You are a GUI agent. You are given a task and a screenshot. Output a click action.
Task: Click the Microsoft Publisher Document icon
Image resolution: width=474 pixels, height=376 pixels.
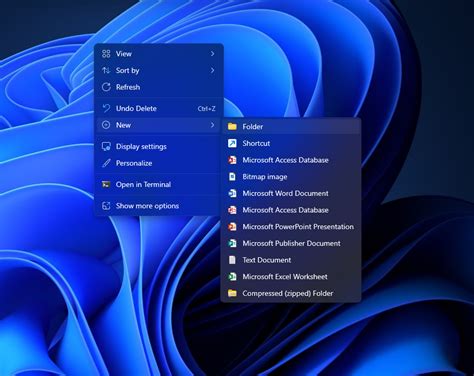[232, 243]
